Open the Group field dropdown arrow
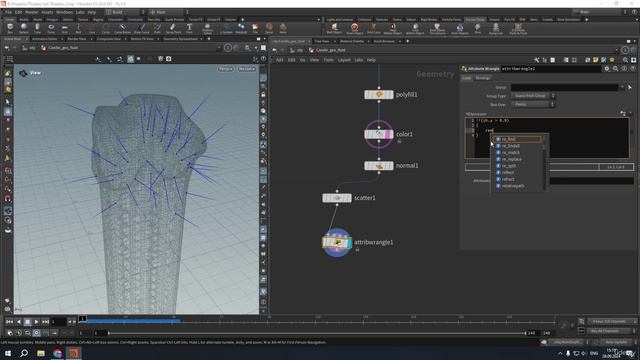The image size is (640, 360). [622, 87]
